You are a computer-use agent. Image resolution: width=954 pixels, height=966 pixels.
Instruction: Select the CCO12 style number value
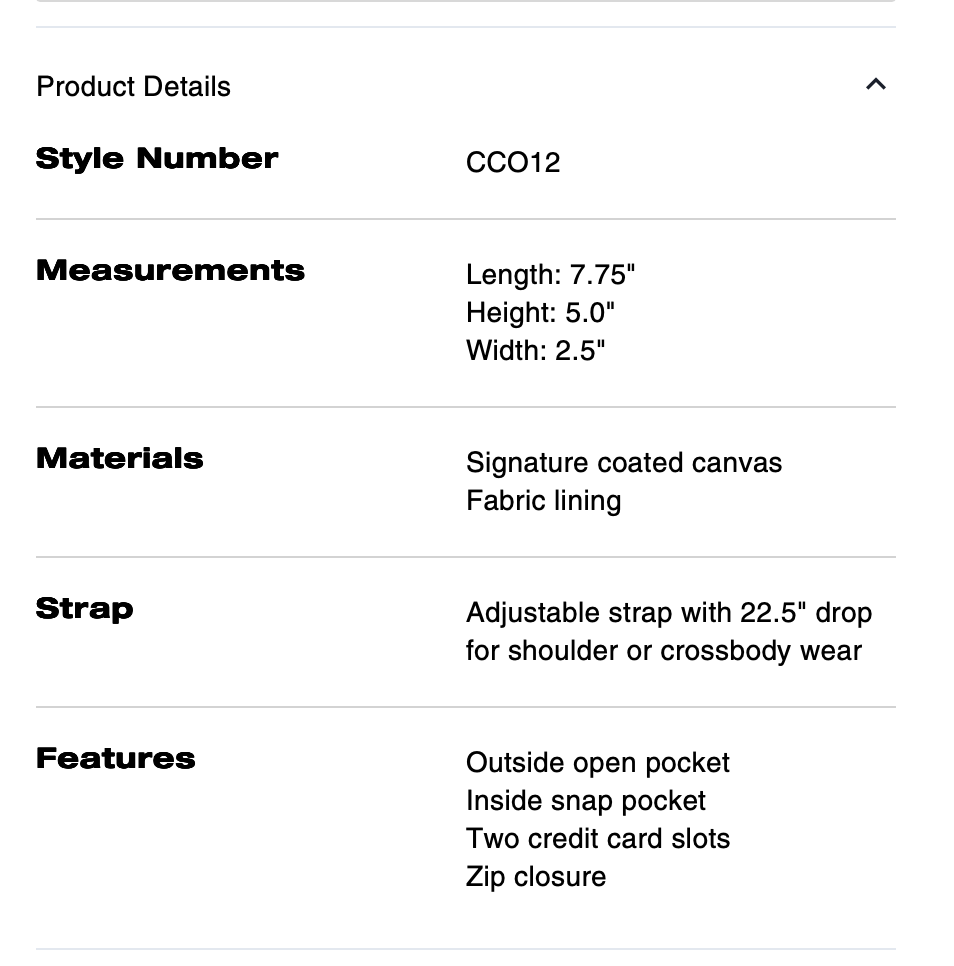point(513,162)
